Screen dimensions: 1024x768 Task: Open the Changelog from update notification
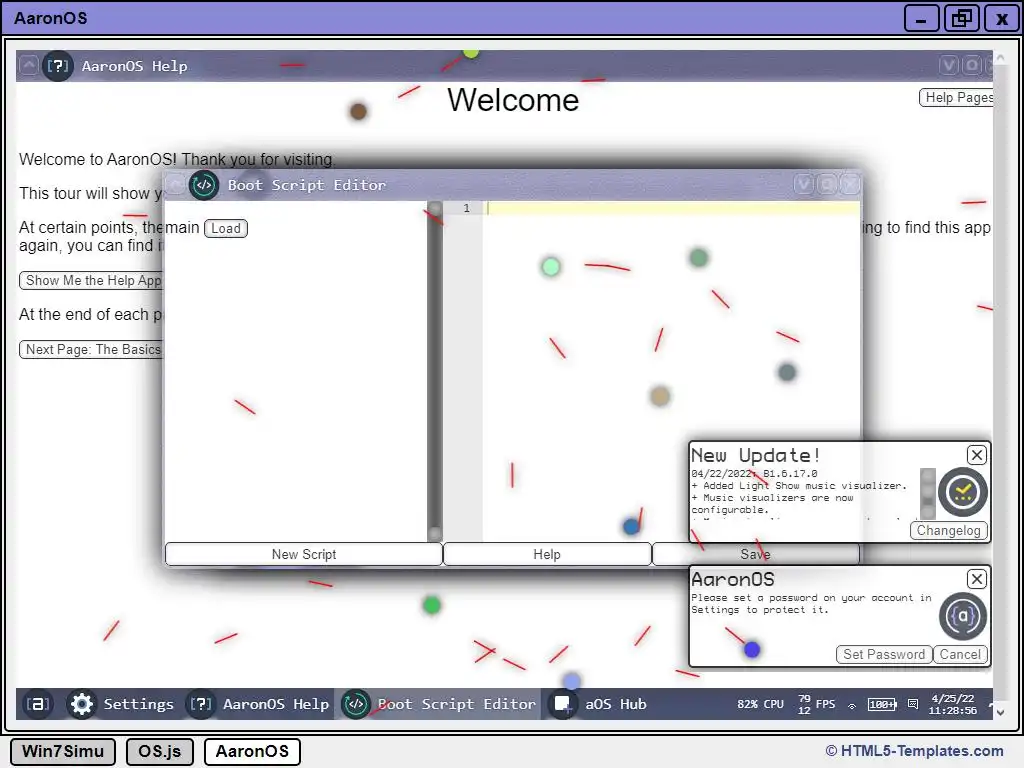pyautogui.click(x=948, y=530)
